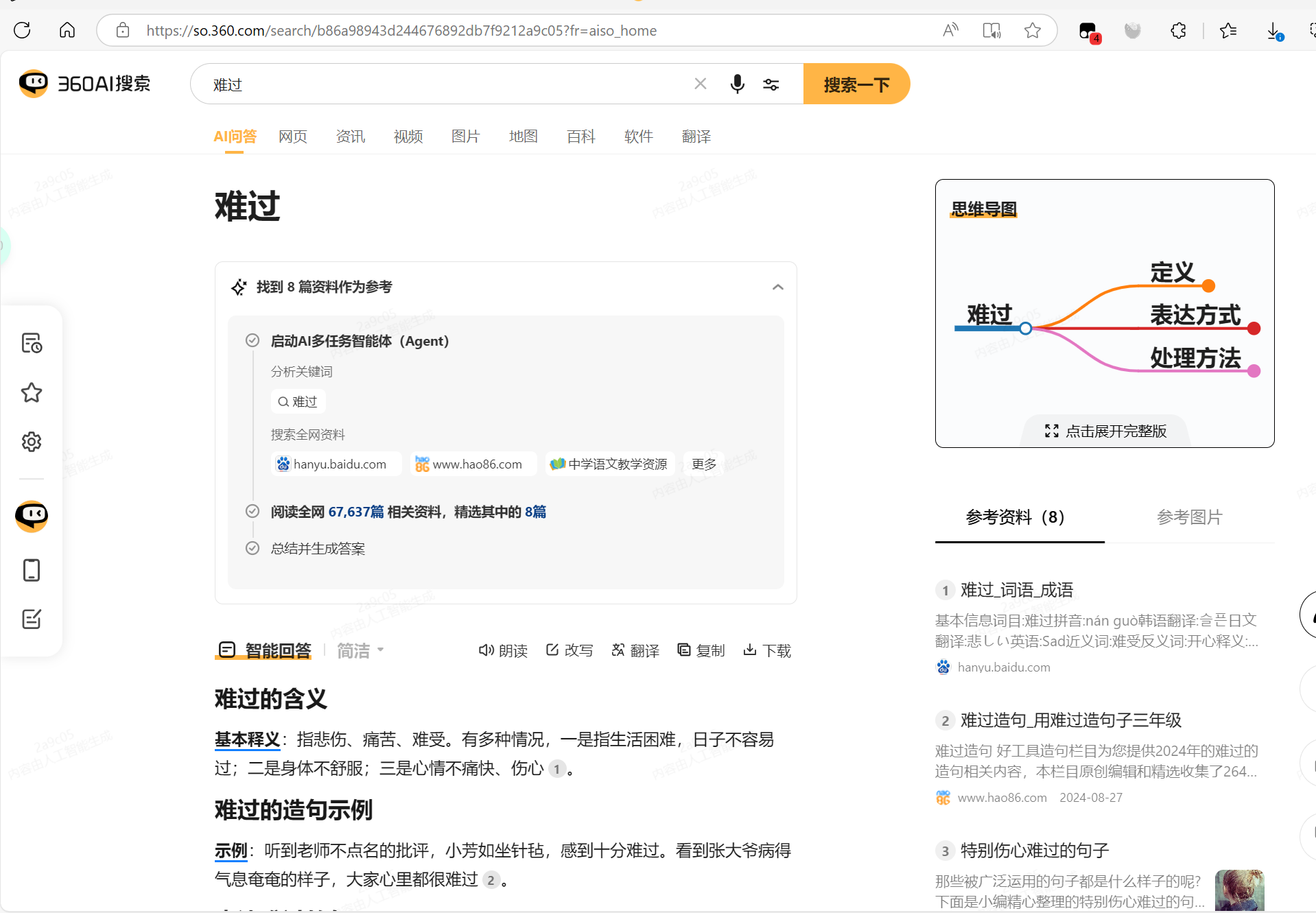Click the thumbnail beside 特别伤心难过的句子
Viewport: 1316px width, 913px height.
pos(1240,890)
